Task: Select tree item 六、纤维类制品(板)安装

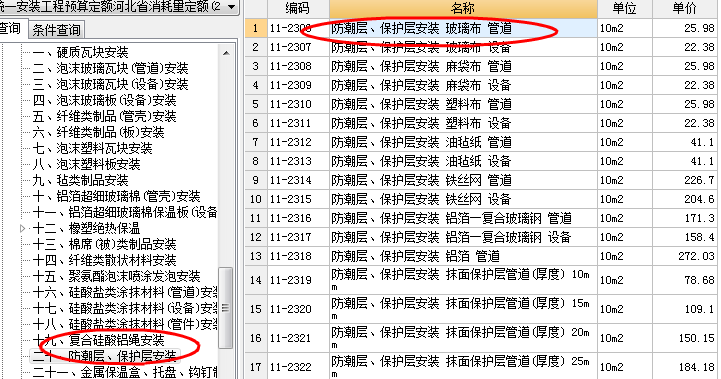Action: (x=98, y=132)
